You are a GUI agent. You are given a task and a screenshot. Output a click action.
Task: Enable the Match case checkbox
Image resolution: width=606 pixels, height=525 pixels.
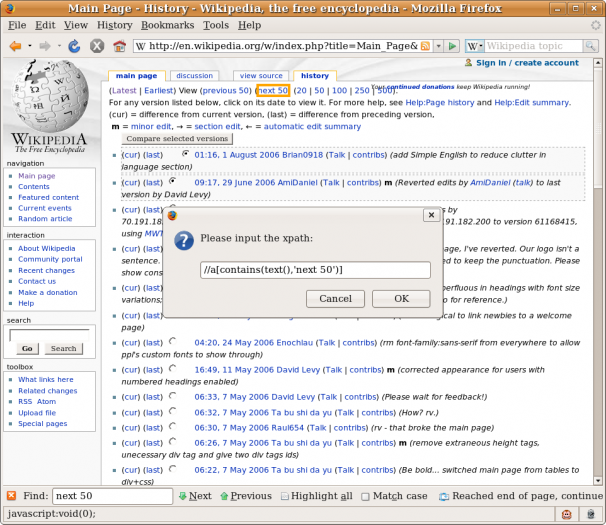(x=365, y=496)
